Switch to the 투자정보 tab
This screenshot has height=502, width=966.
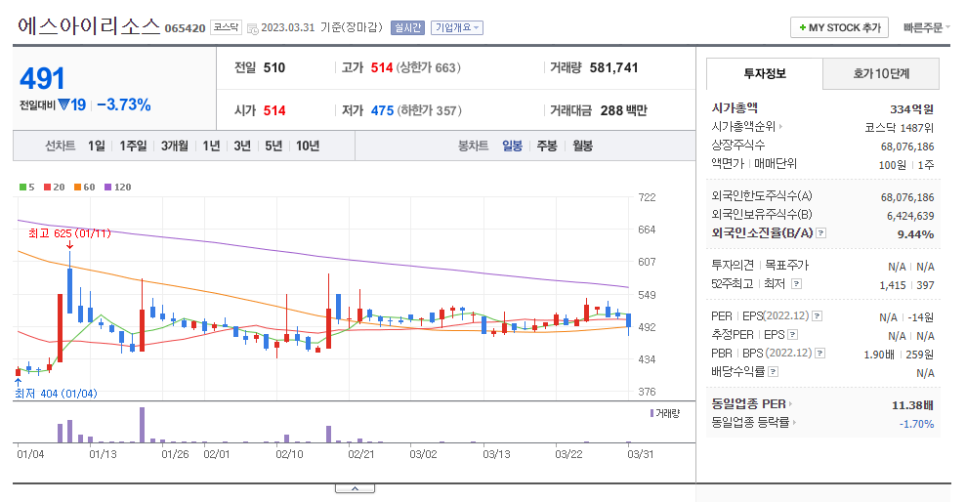point(765,74)
